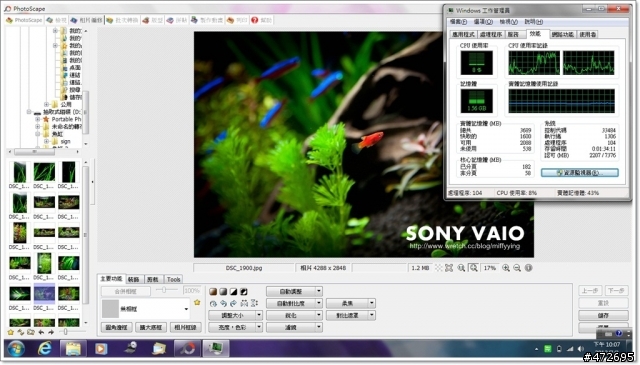The image size is (640, 365).
Task: Open the 製作動畫 animation tab
Action: click(207, 20)
